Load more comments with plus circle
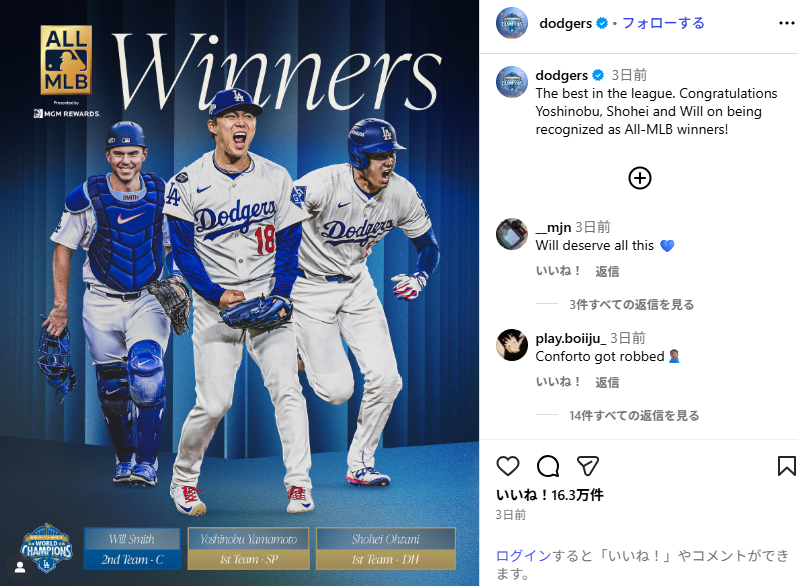This screenshot has width=798, height=586. pos(640,178)
